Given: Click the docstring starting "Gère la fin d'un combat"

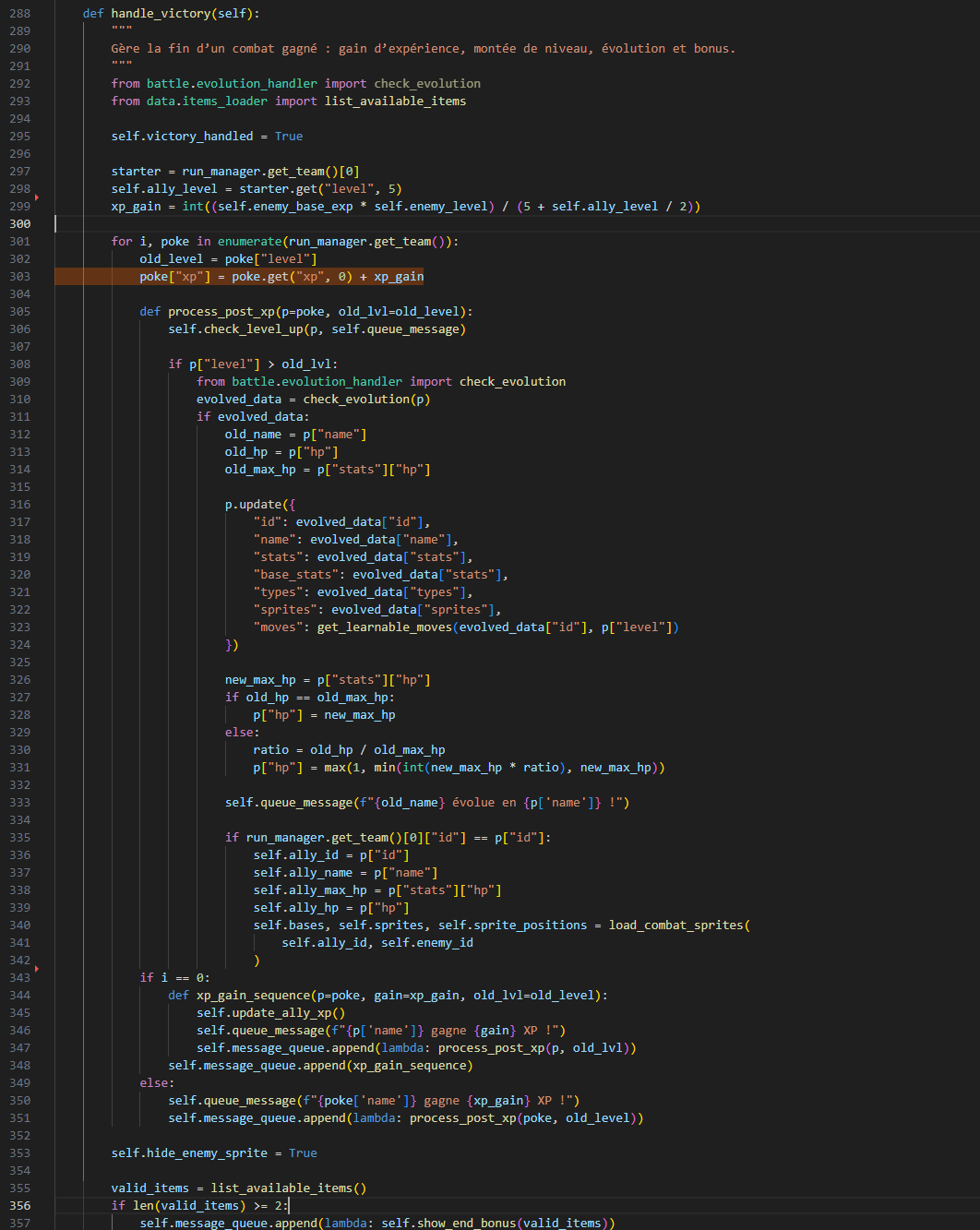Looking at the screenshot, I should click(424, 49).
